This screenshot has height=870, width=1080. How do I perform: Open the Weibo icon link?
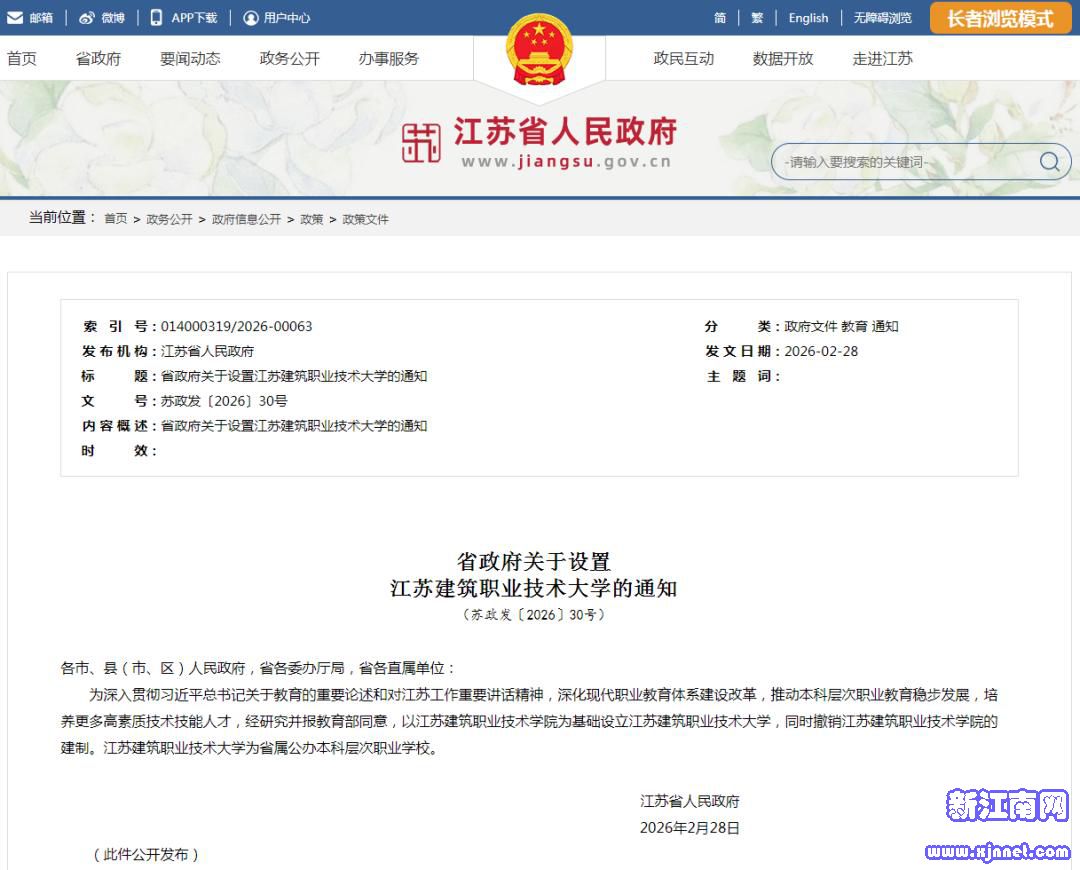(86, 17)
